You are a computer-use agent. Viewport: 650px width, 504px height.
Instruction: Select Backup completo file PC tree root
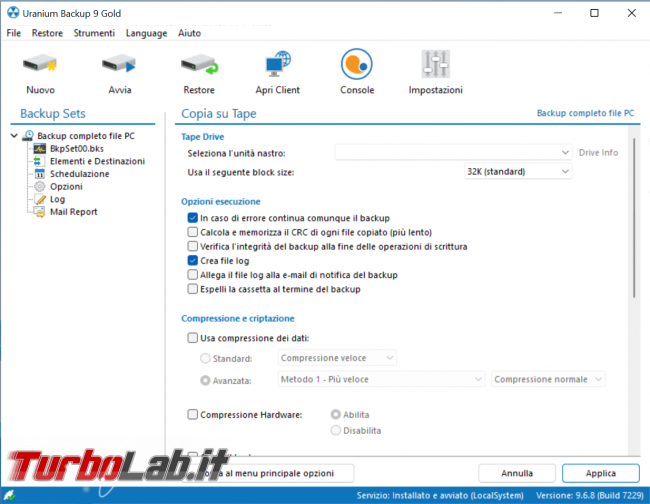(86, 136)
